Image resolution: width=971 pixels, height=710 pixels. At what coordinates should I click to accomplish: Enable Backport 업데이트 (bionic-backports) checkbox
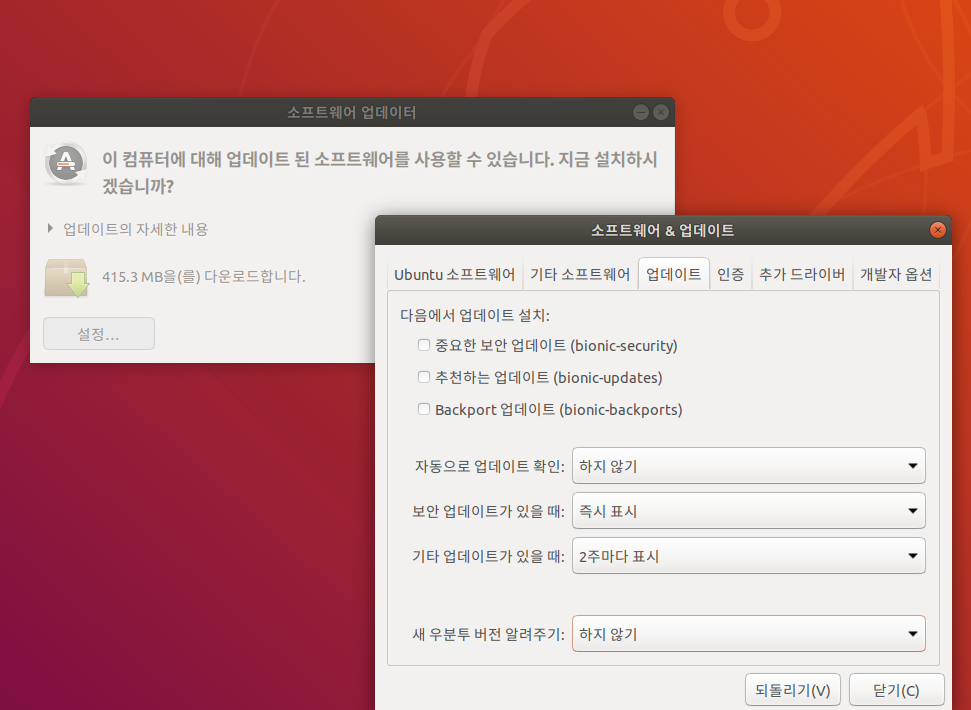pos(424,409)
